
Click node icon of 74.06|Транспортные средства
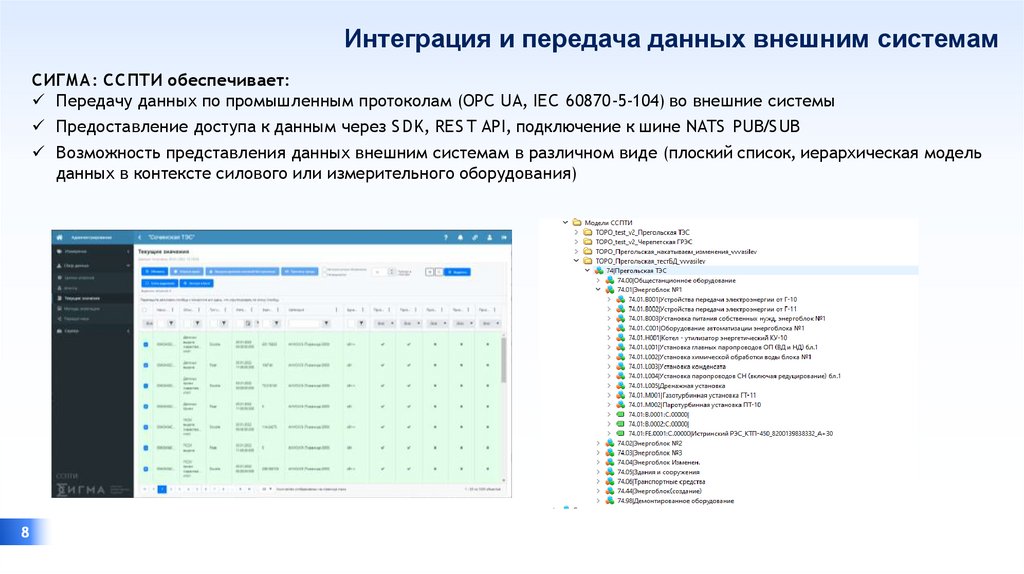click(610, 481)
